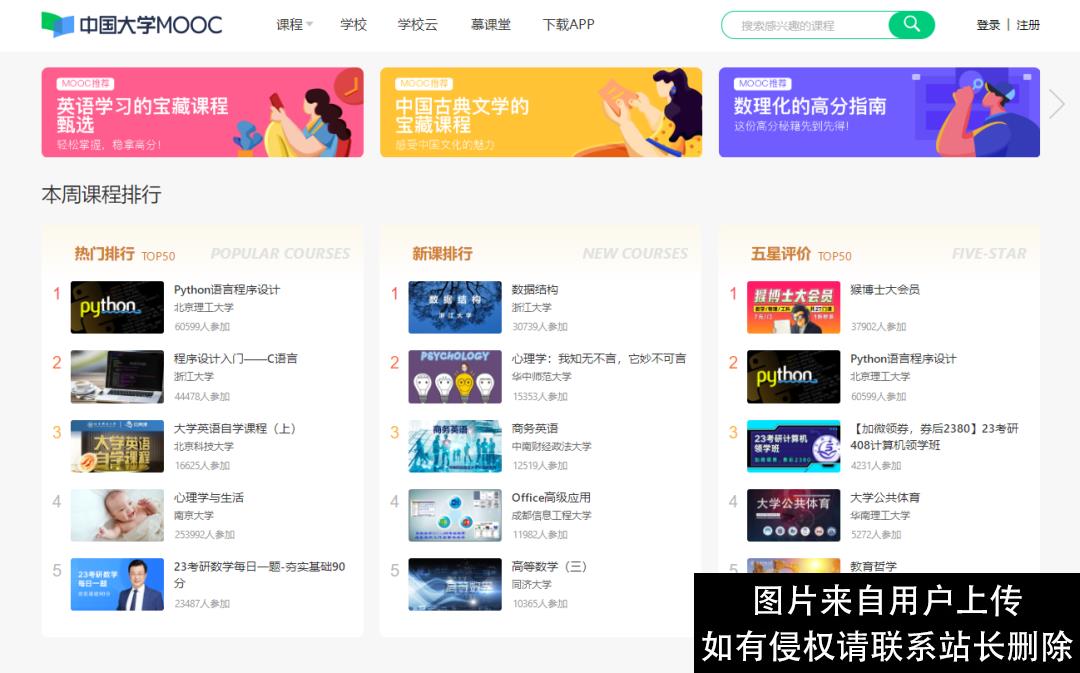
Task: Open the pink 英语学习的宝藏课程 banner
Action: (202, 112)
